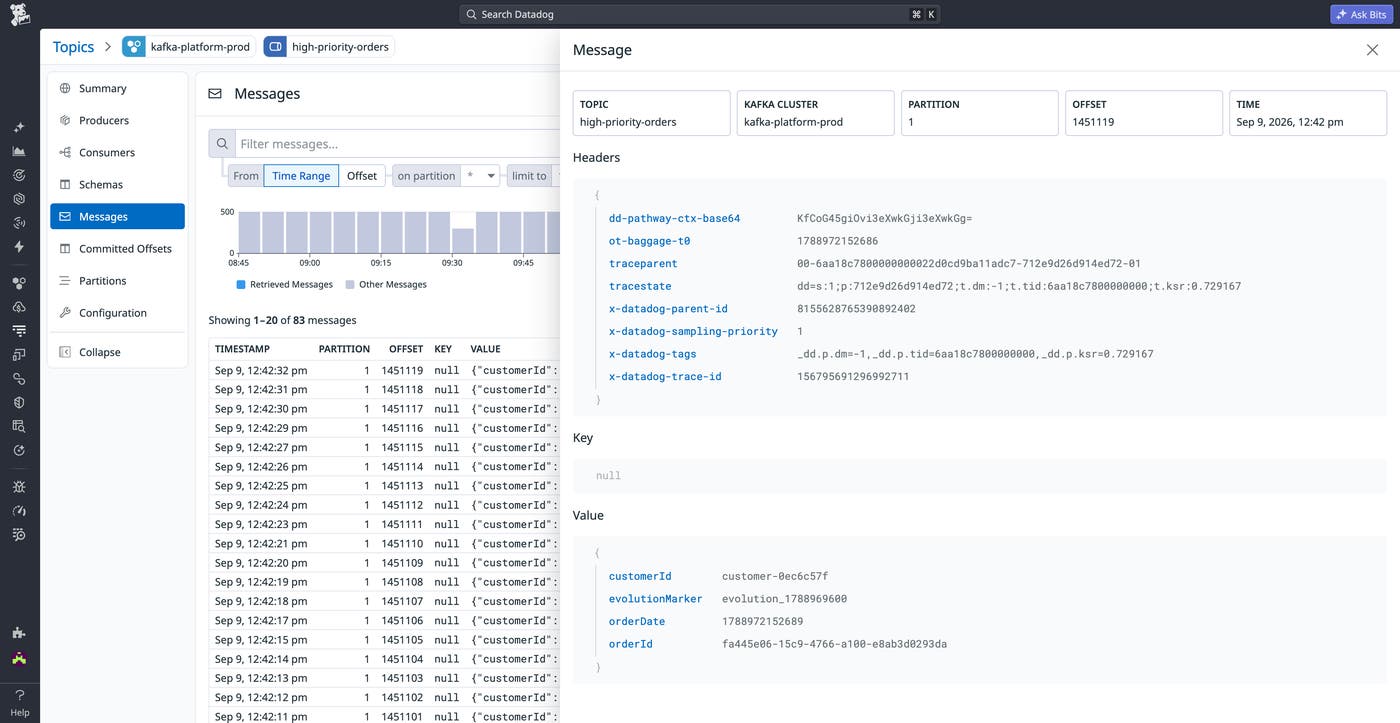Click the OFFSET card showing 1451119
The image size is (1400, 723).
pyautogui.click(x=1144, y=113)
